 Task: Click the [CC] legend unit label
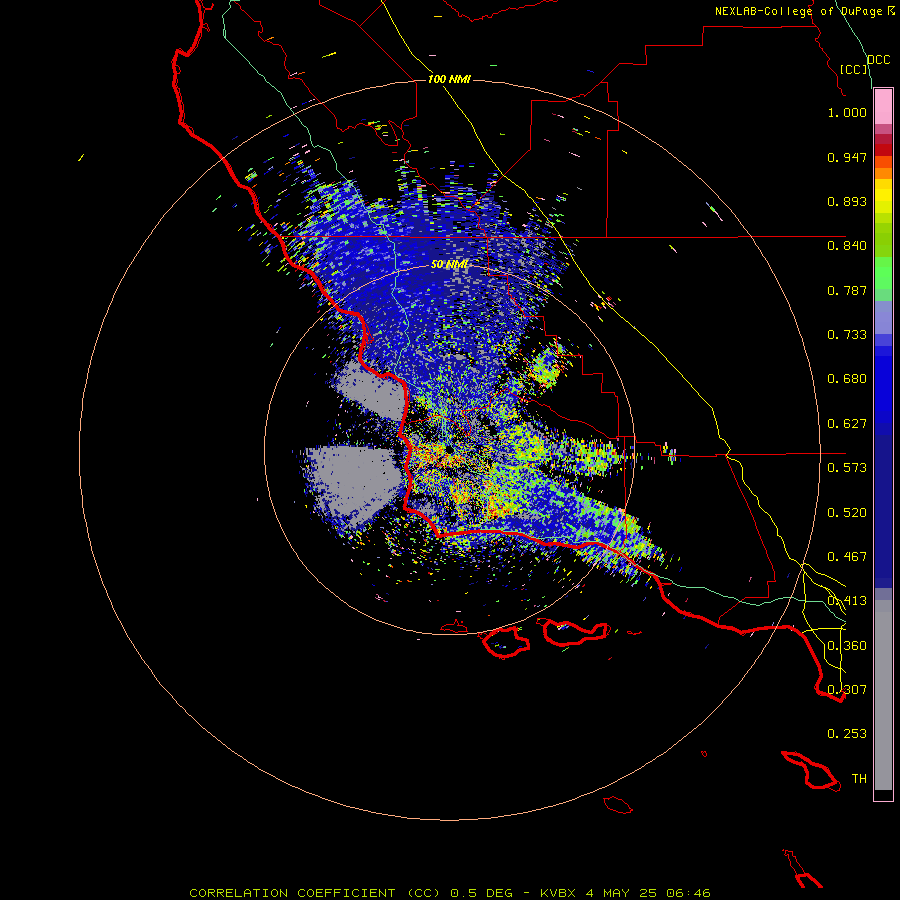[854, 69]
